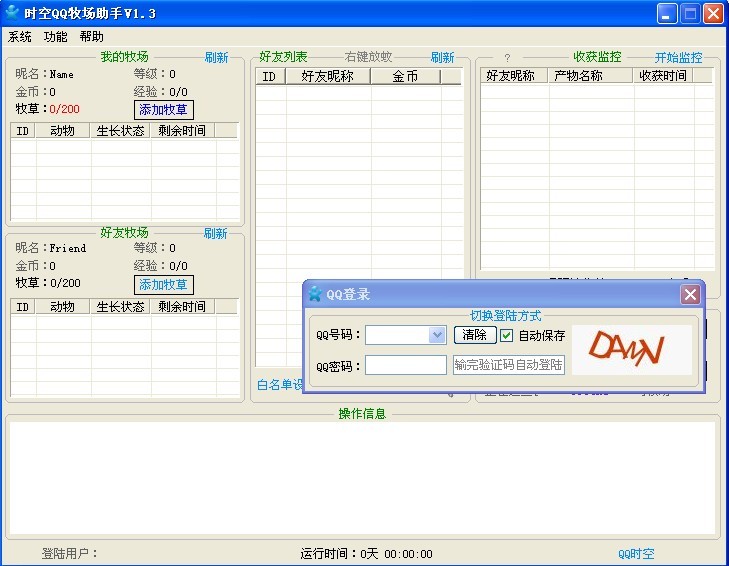
Task: Click 动物 column header in 我的牧场 table
Action: tap(62, 131)
